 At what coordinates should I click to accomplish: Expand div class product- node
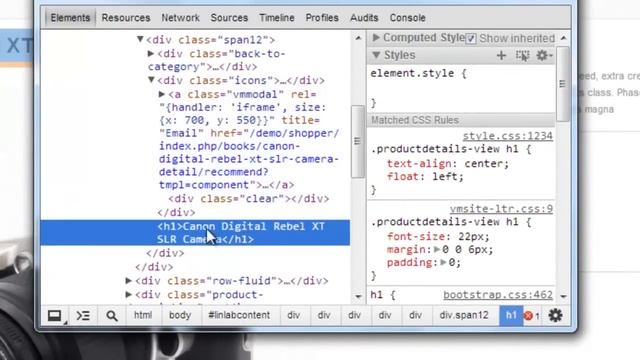coord(129,294)
